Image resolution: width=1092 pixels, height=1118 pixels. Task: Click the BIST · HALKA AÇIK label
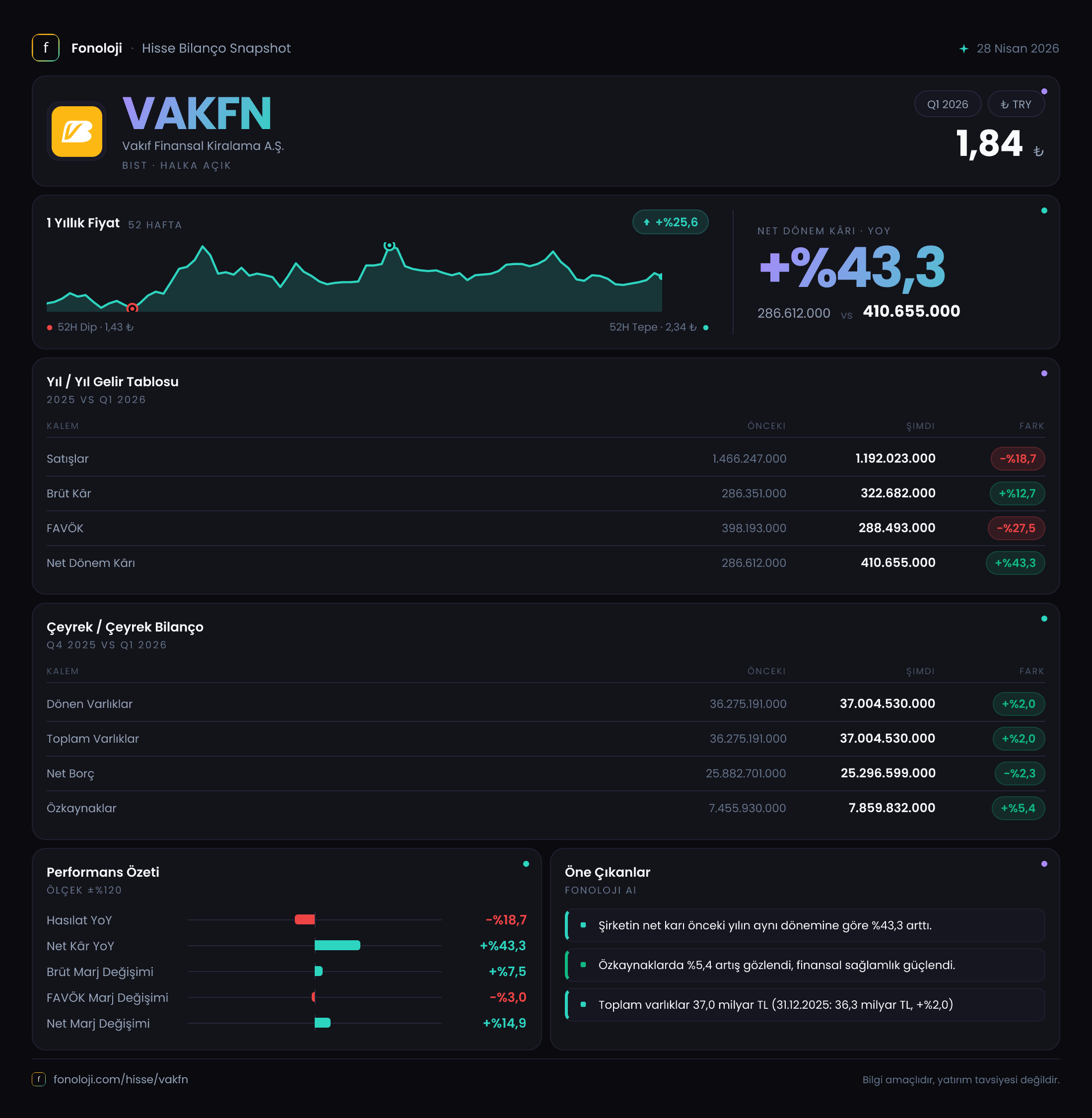(x=177, y=165)
